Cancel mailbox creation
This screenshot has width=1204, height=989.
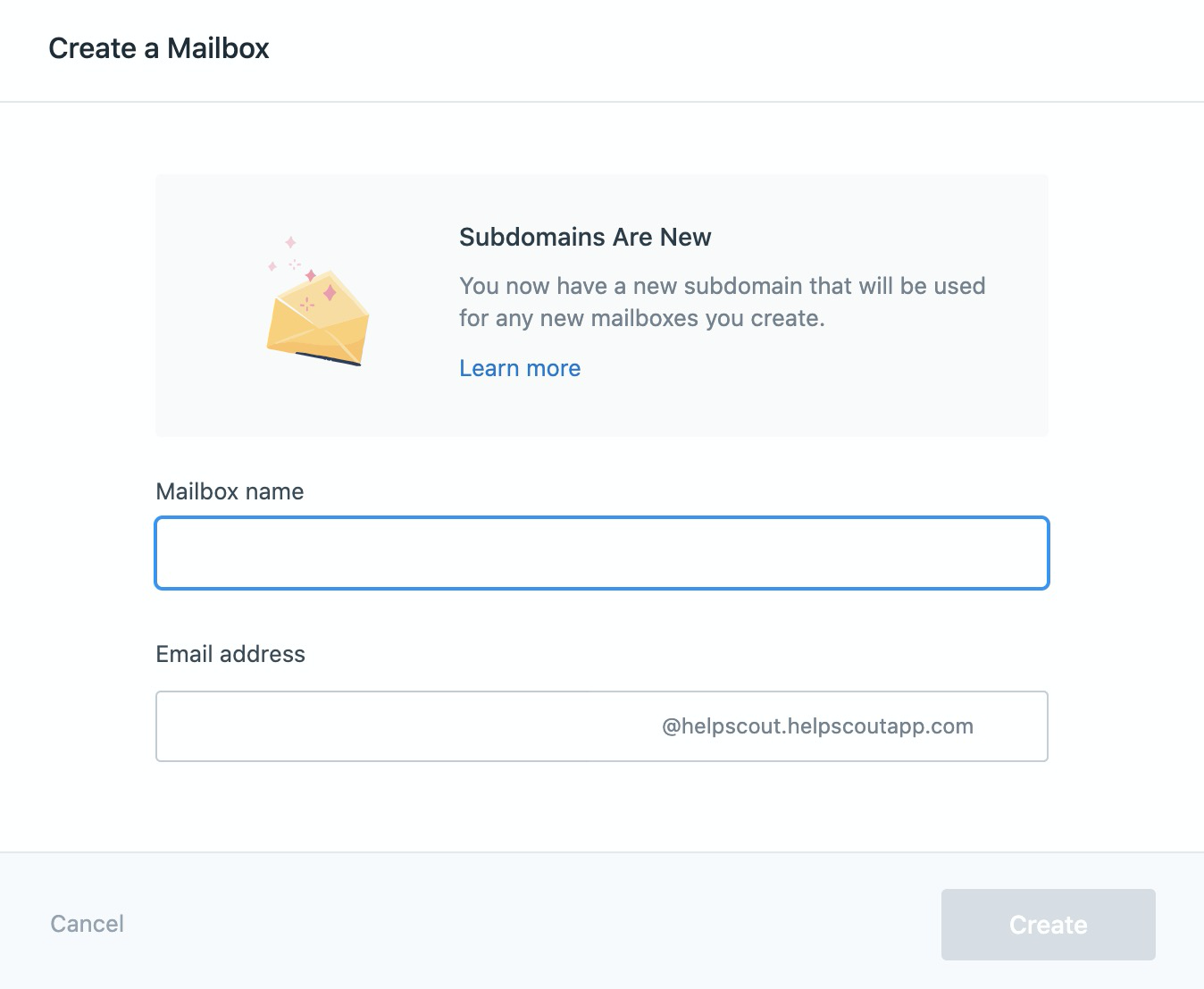point(87,924)
